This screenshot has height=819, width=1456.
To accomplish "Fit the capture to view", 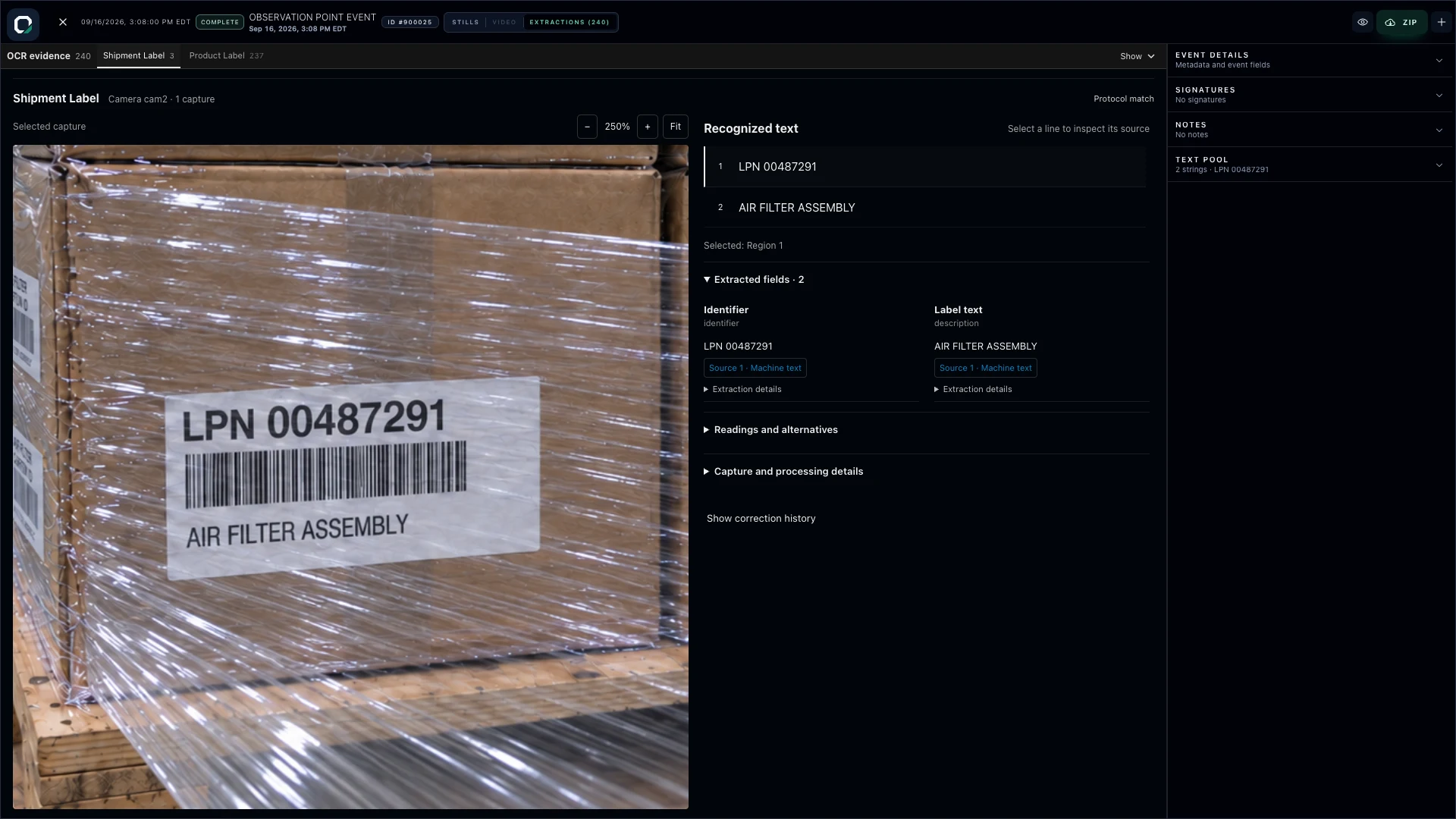I will click(x=676, y=127).
